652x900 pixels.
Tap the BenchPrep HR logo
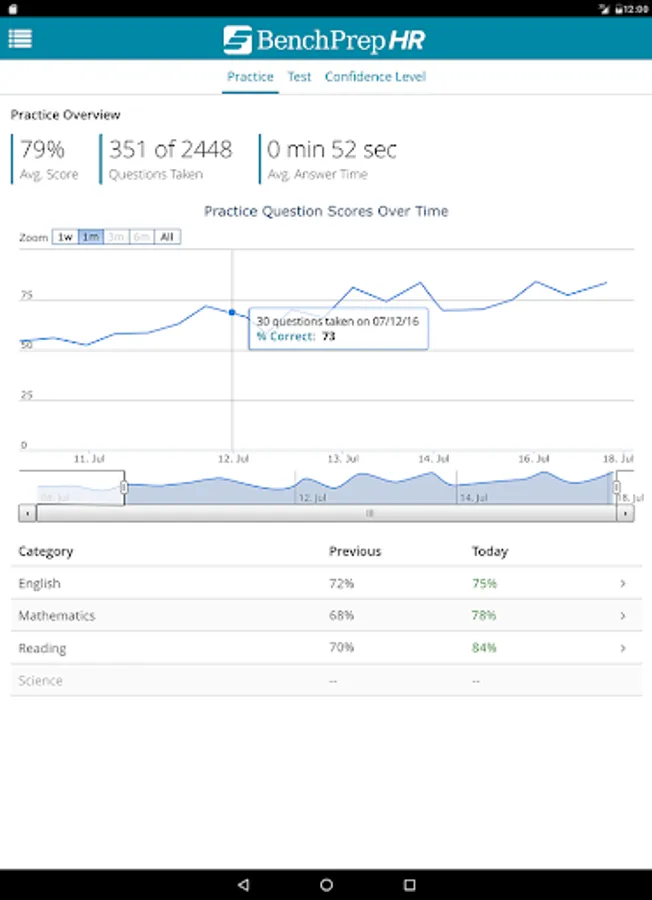(324, 40)
